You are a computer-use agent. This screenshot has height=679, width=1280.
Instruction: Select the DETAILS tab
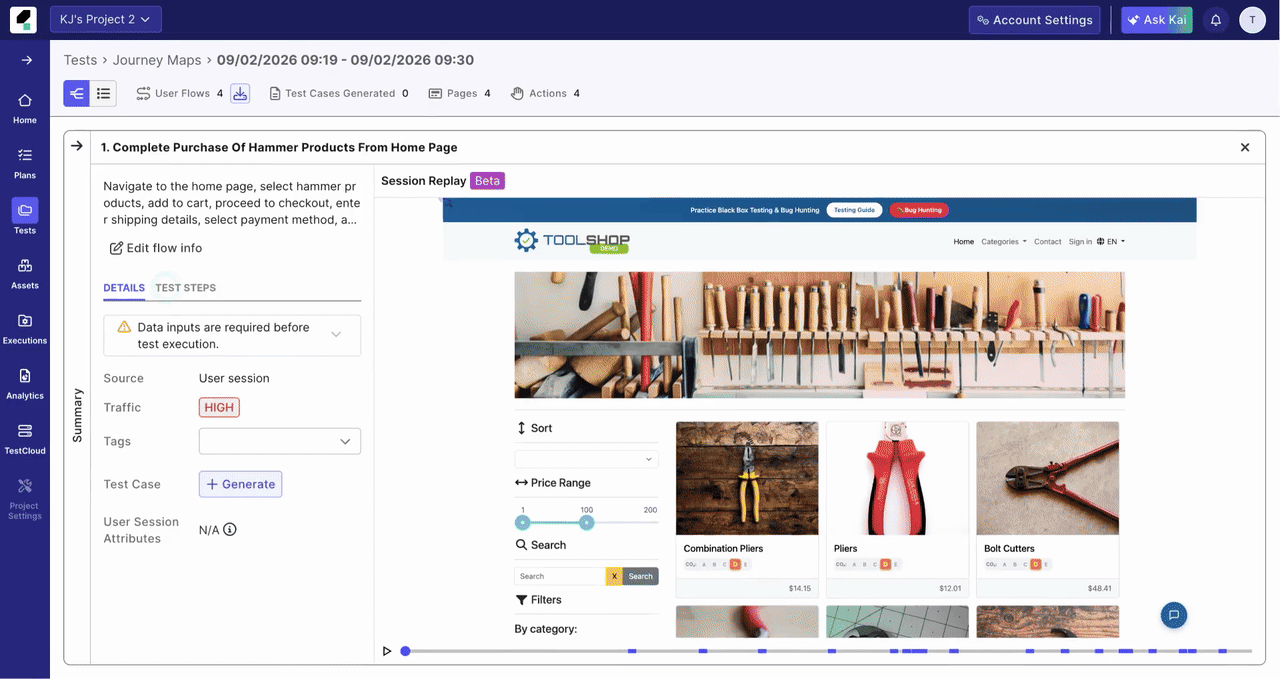tap(124, 288)
